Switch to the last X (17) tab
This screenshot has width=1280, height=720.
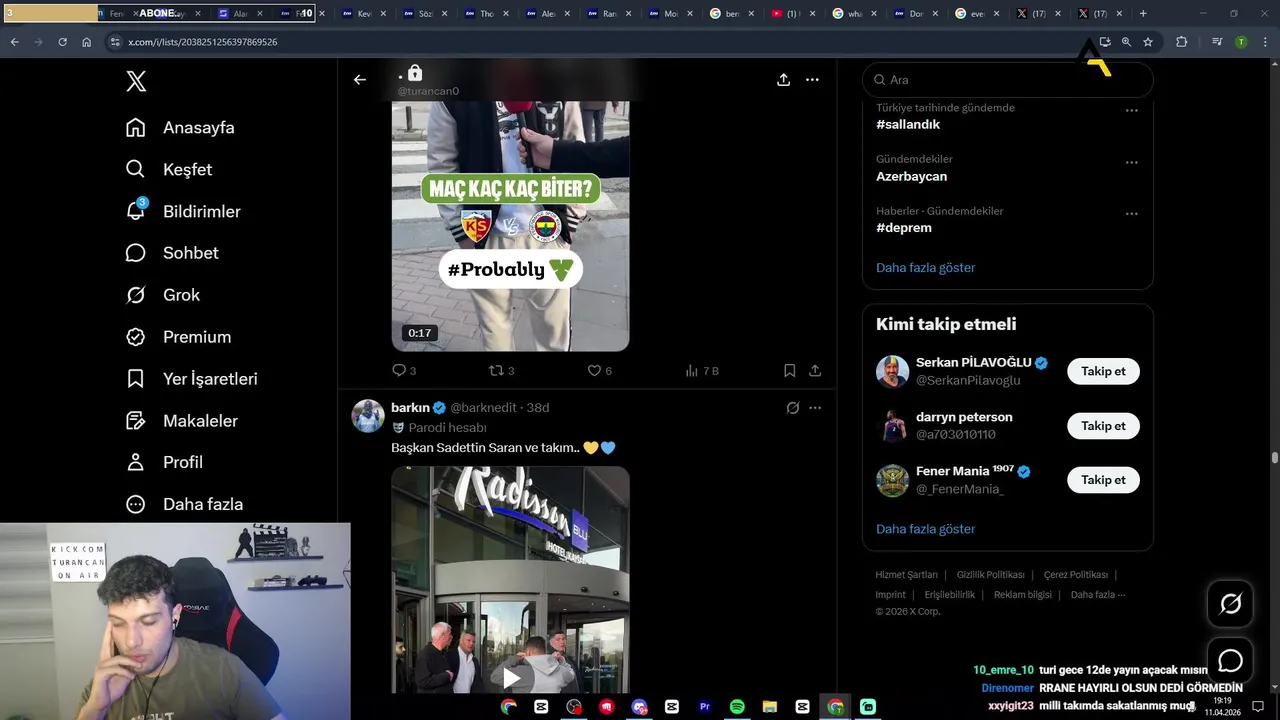tap(1098, 14)
